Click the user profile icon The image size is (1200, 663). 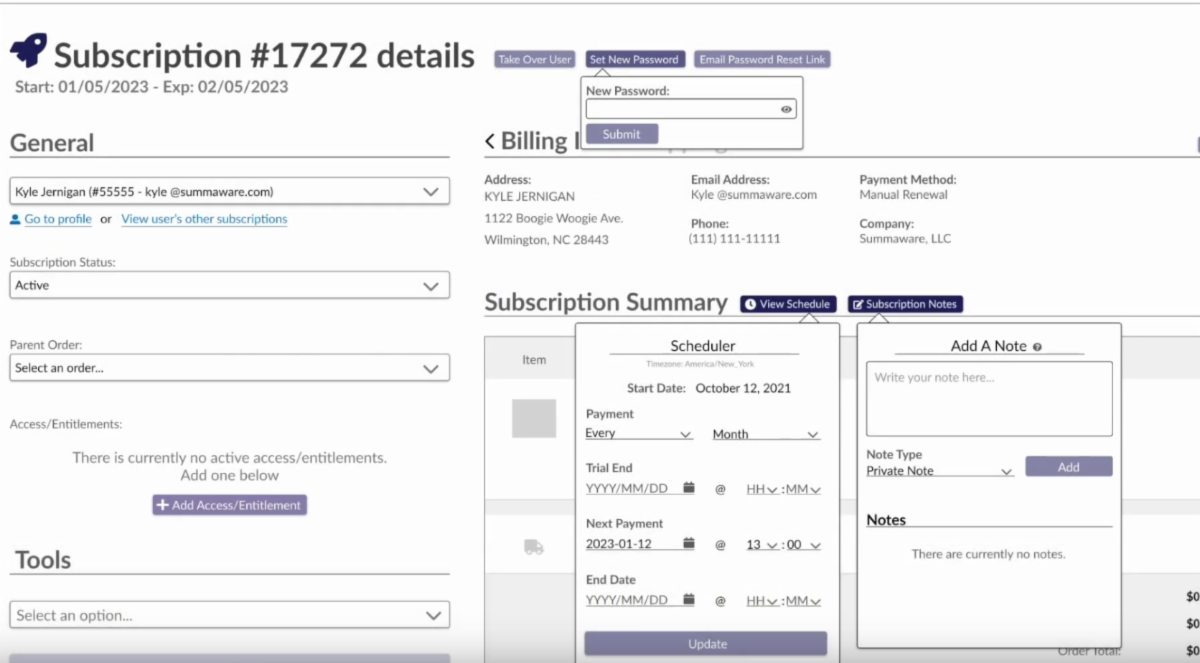15,219
